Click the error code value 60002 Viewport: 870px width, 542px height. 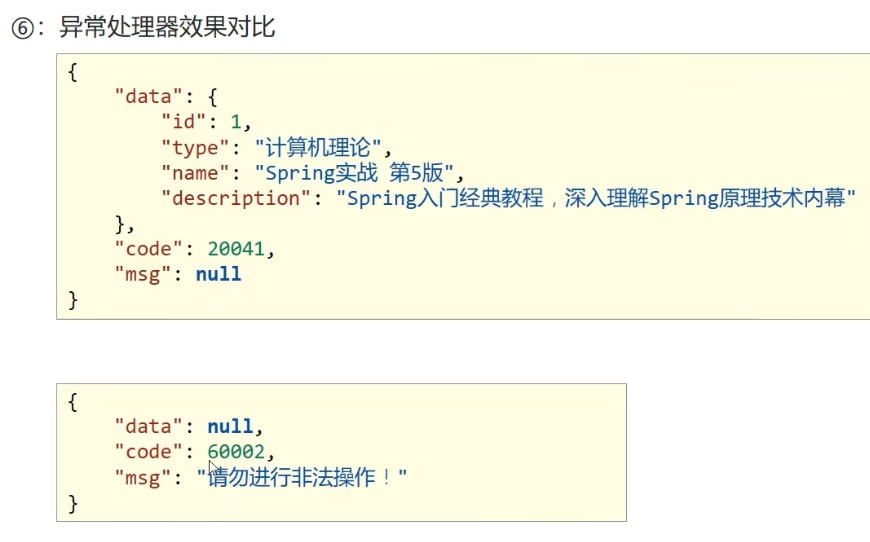(236, 452)
